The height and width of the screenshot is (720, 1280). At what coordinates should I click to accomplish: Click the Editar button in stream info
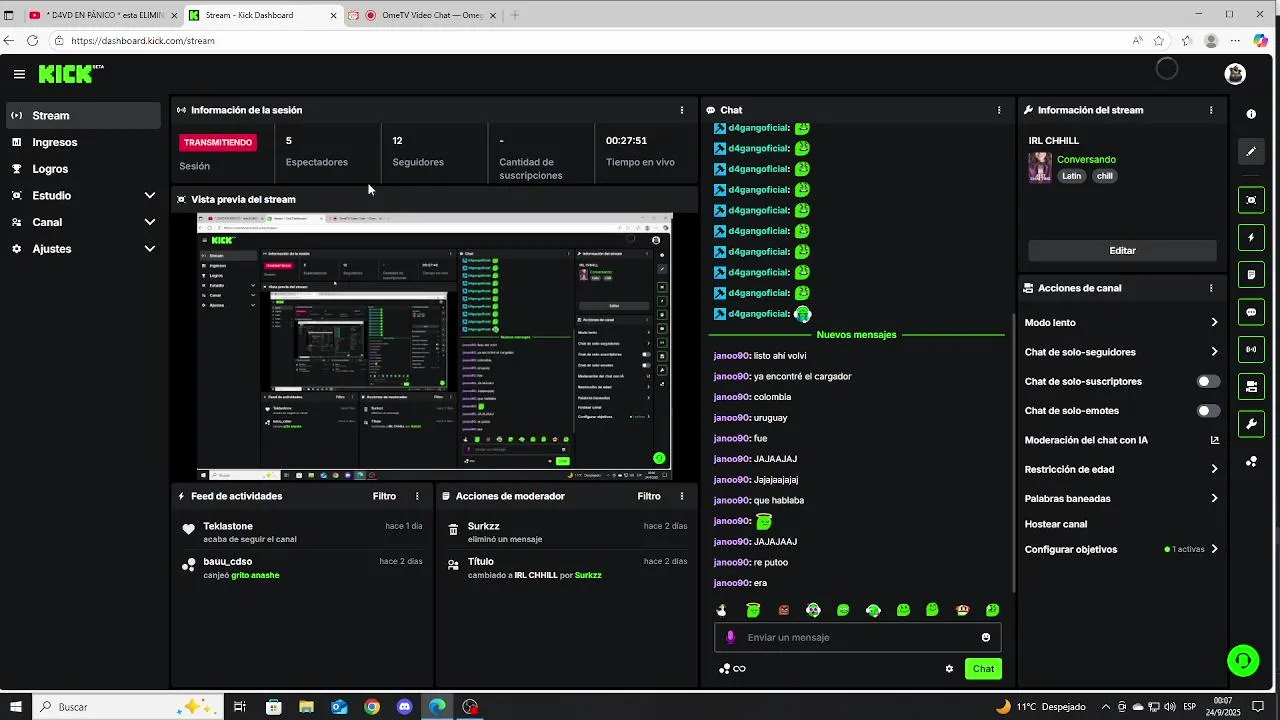pos(1122,250)
